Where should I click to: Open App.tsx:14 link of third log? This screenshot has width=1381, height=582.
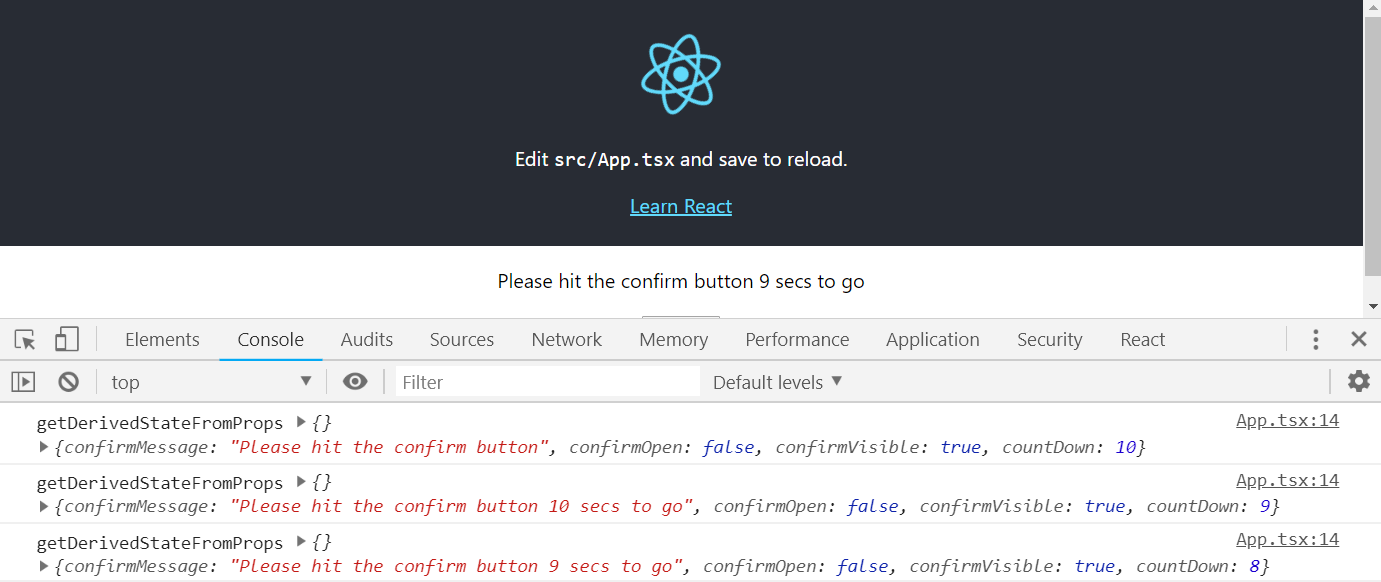coord(1287,540)
